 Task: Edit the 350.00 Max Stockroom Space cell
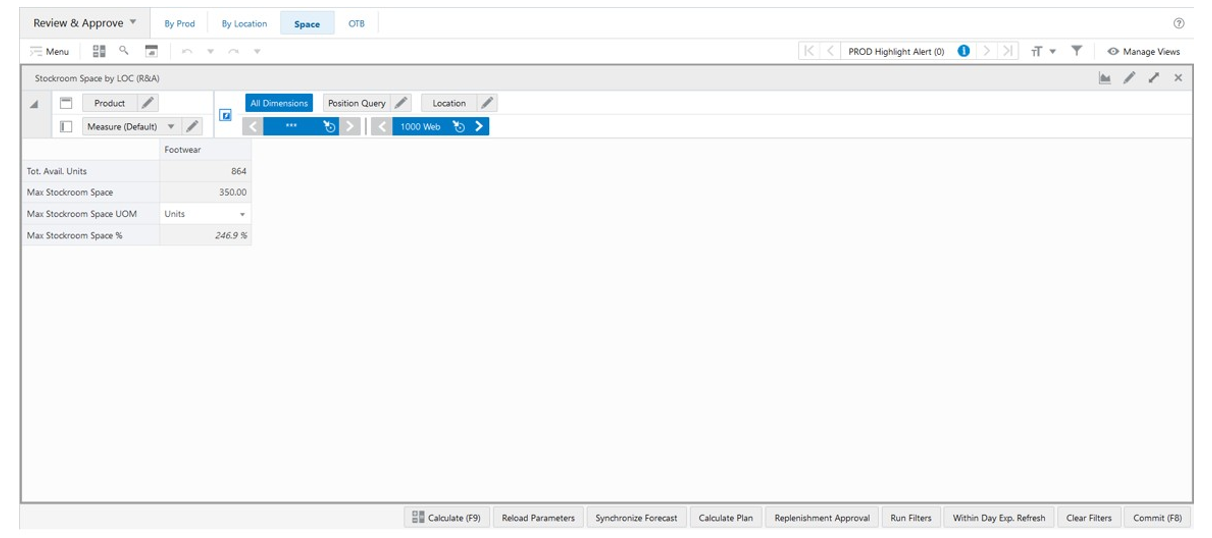click(205, 192)
